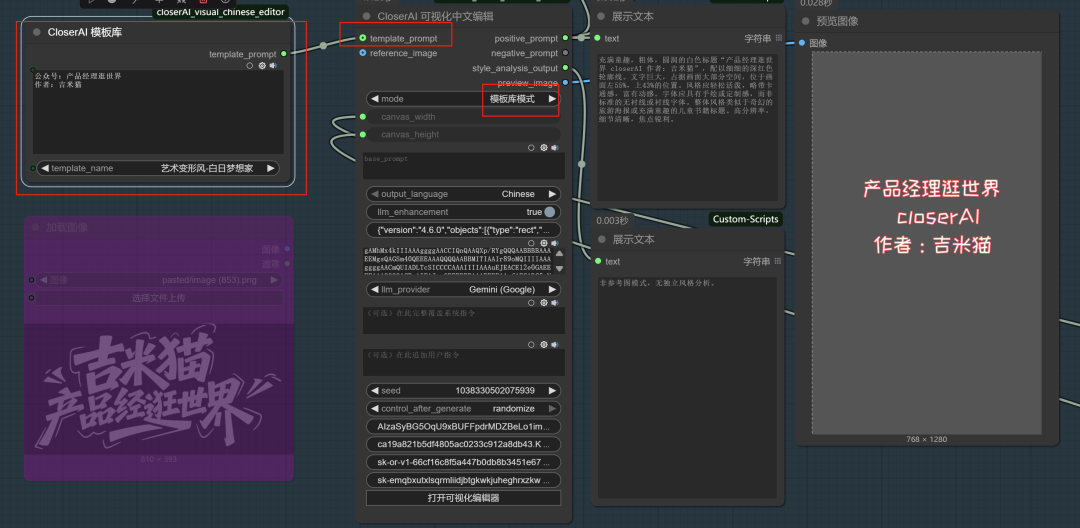Open the 图像 file dropdown in 加载图像 node
This screenshot has height=528, width=1080.
pos(159,280)
